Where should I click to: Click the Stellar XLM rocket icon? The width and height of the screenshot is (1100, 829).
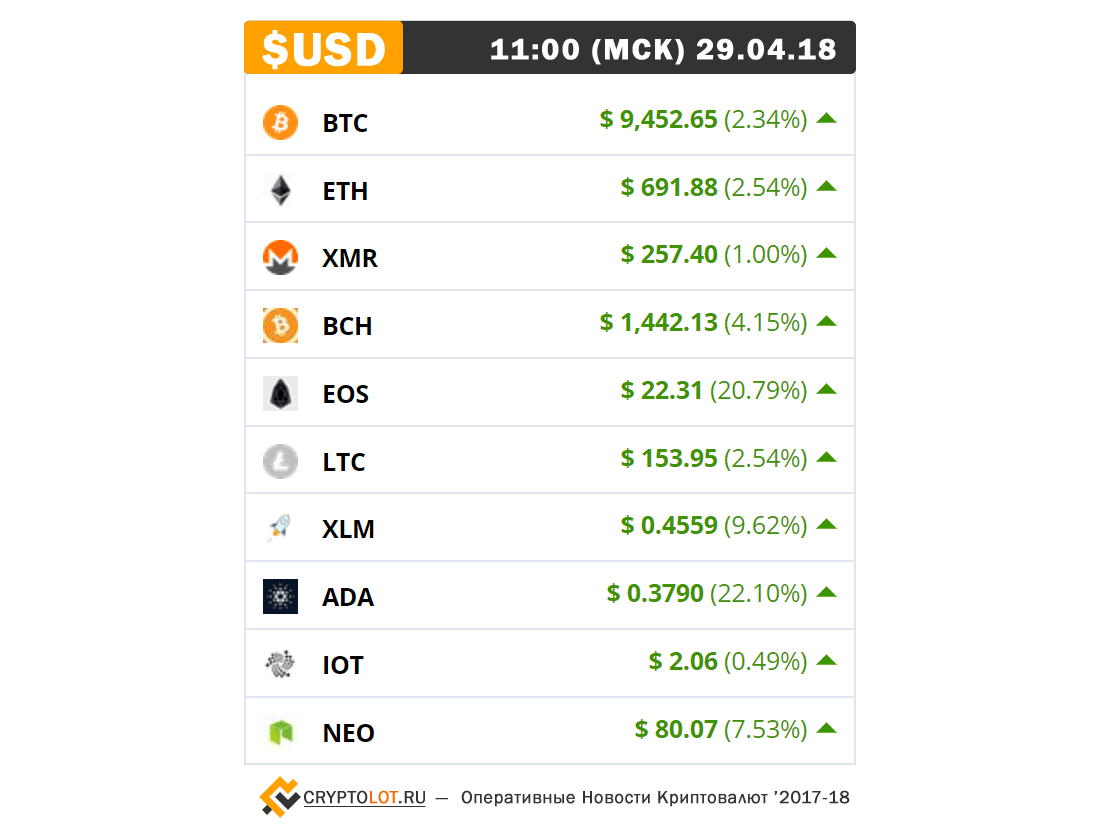280,528
